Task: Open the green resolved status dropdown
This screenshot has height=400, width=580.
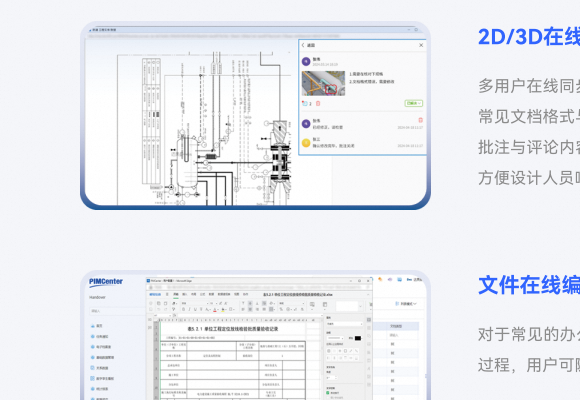Action: coord(414,103)
